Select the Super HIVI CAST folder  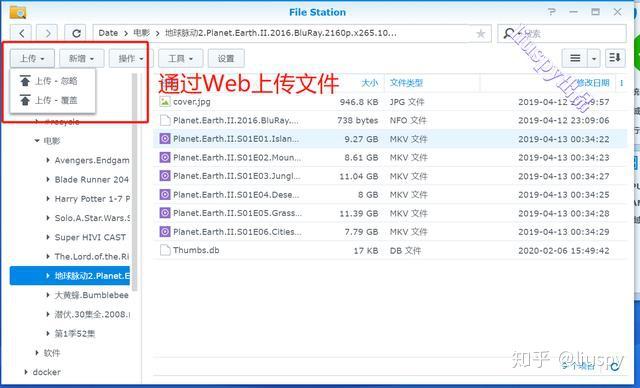pos(90,237)
